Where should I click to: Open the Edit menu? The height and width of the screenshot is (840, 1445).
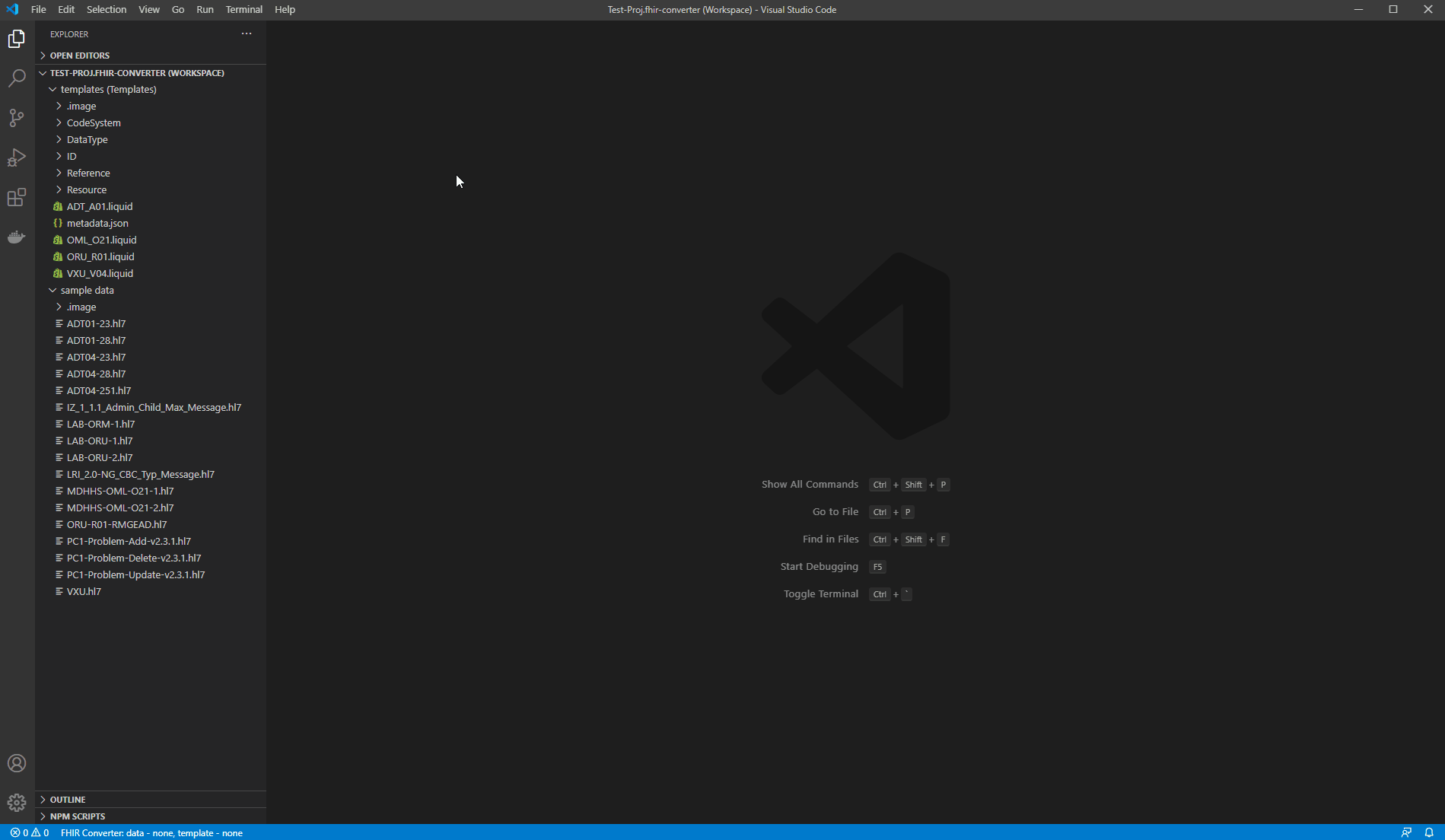(66, 9)
